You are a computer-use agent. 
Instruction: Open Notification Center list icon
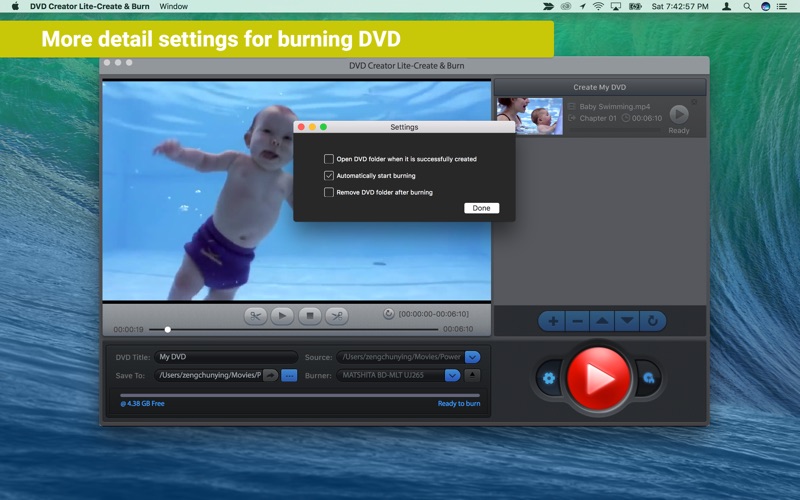pos(782,6)
